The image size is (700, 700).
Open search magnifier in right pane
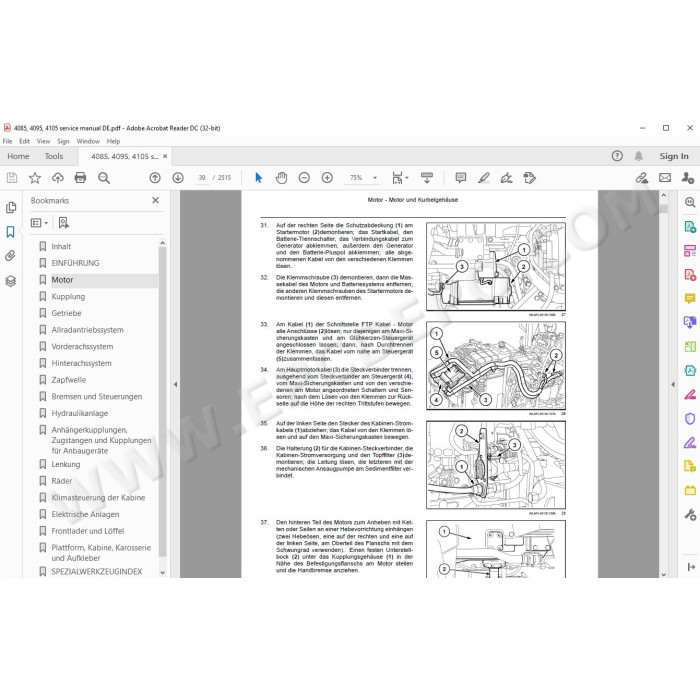click(690, 202)
